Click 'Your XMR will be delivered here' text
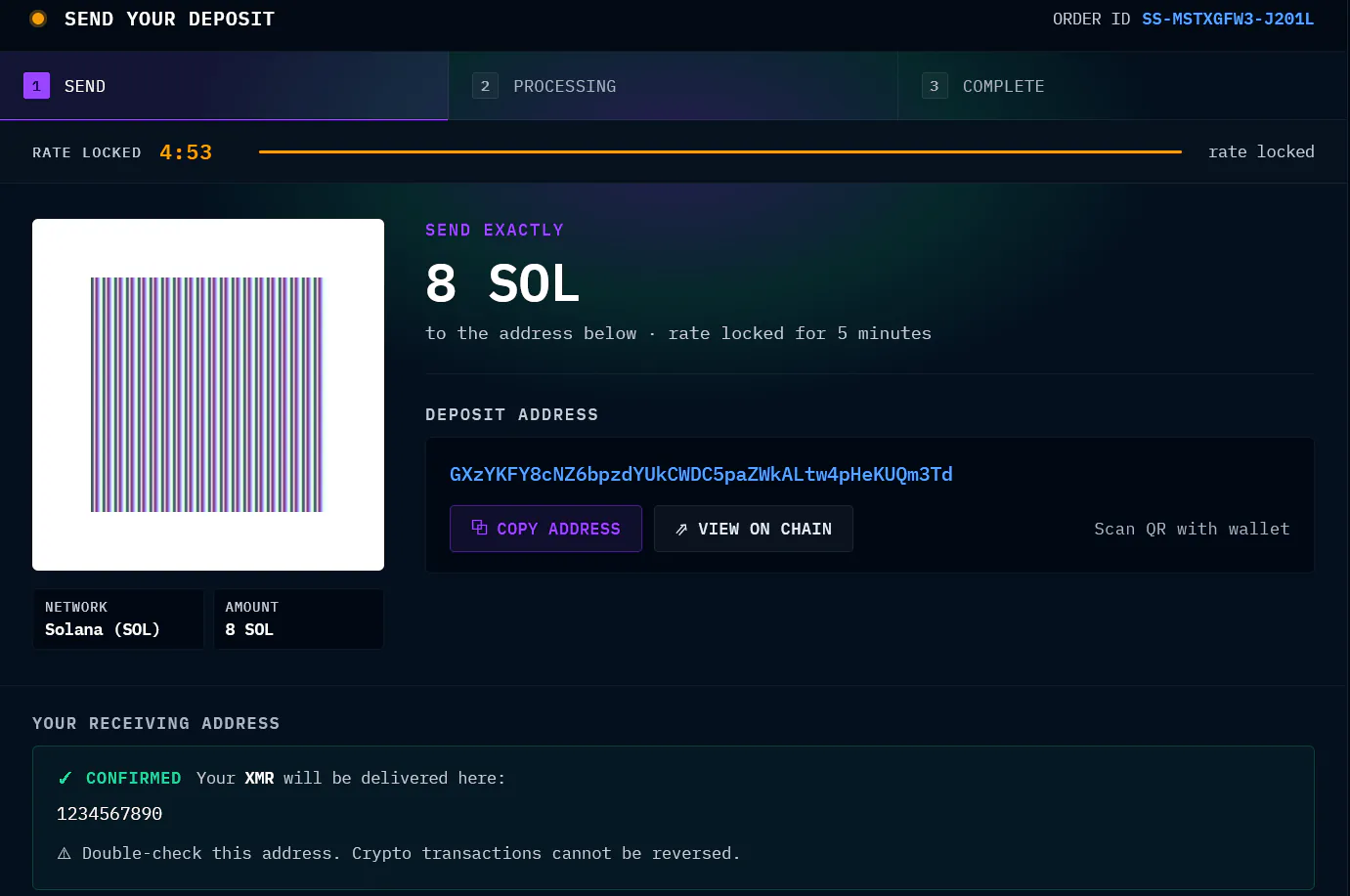 point(351,778)
